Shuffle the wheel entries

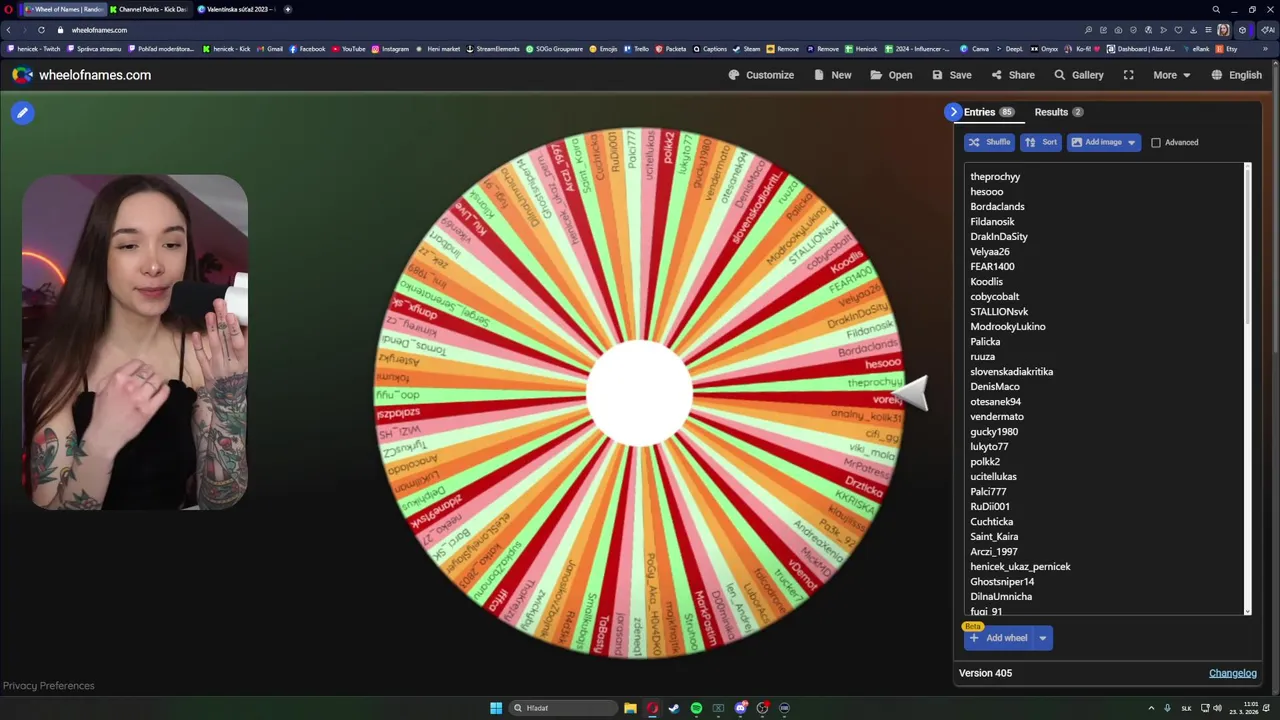coord(989,143)
